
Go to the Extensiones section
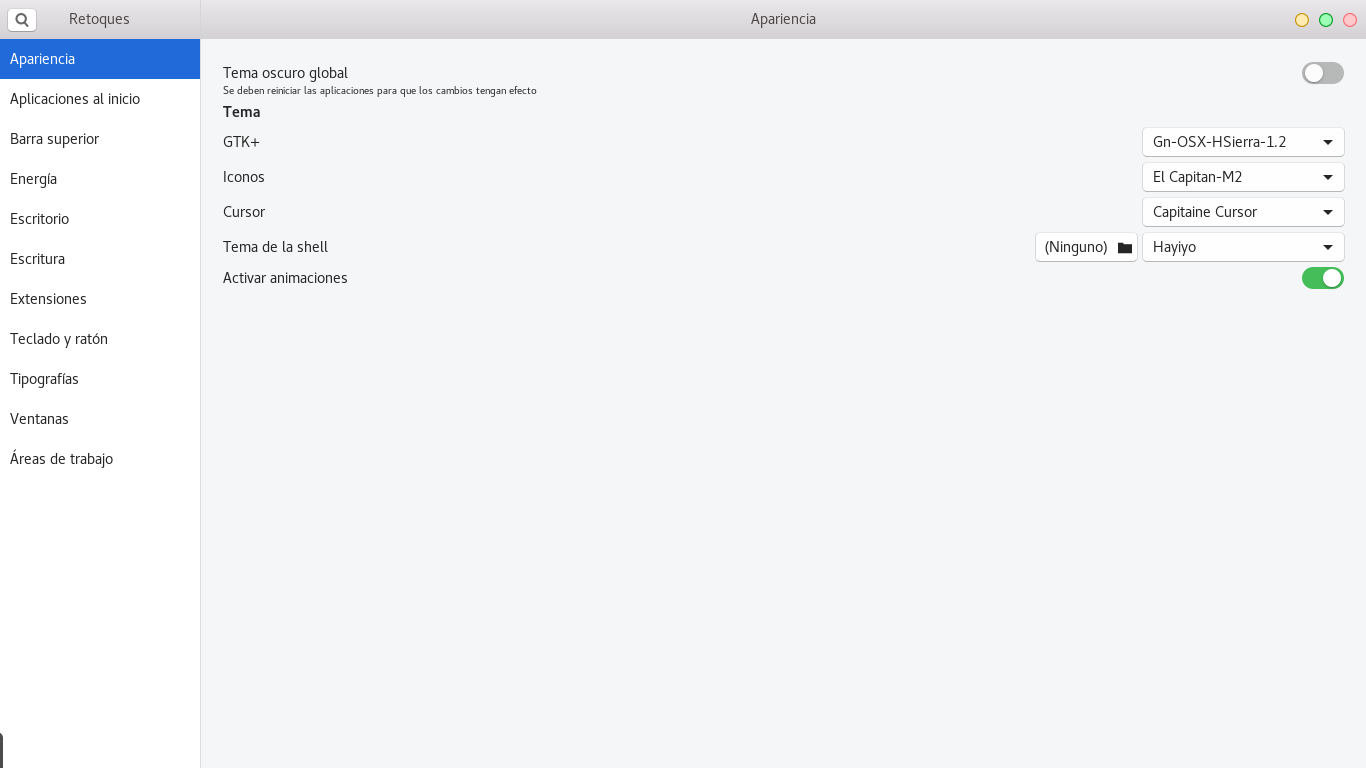100,299
